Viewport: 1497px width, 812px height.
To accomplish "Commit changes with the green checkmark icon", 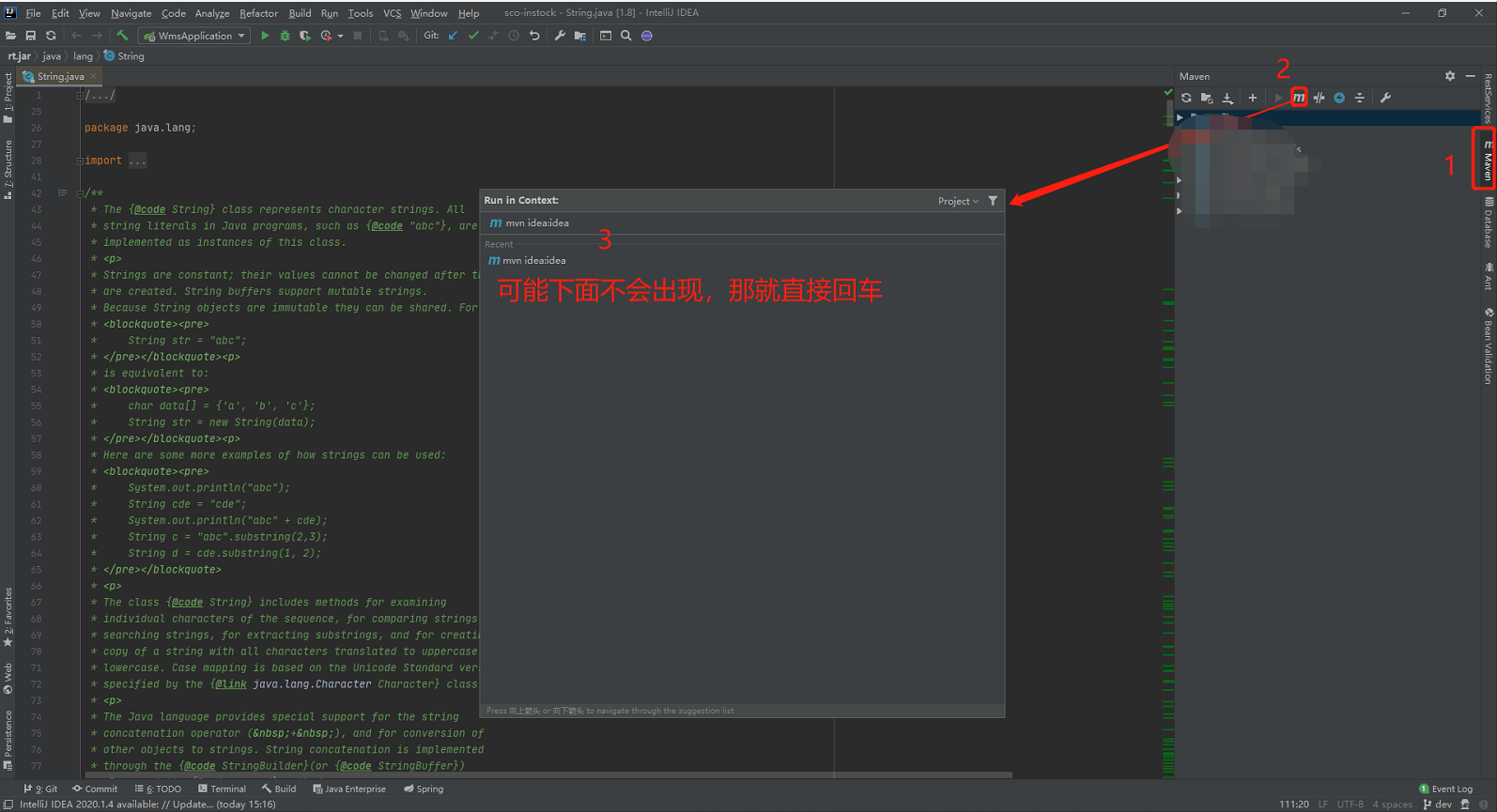I will (x=473, y=36).
